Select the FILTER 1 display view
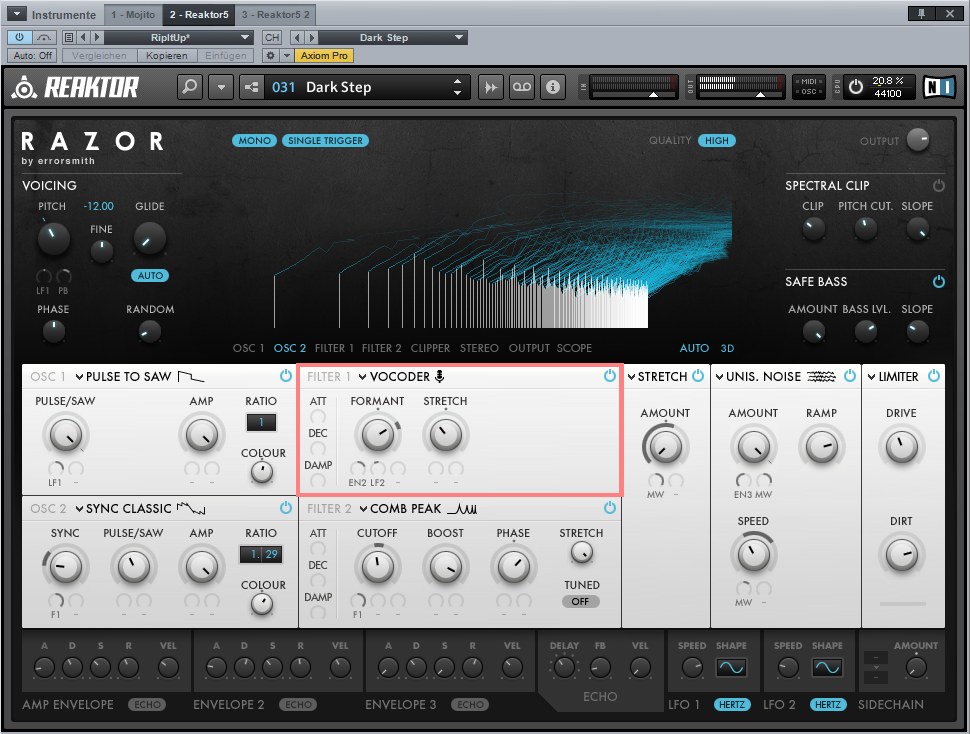This screenshot has width=970, height=734. (334, 348)
